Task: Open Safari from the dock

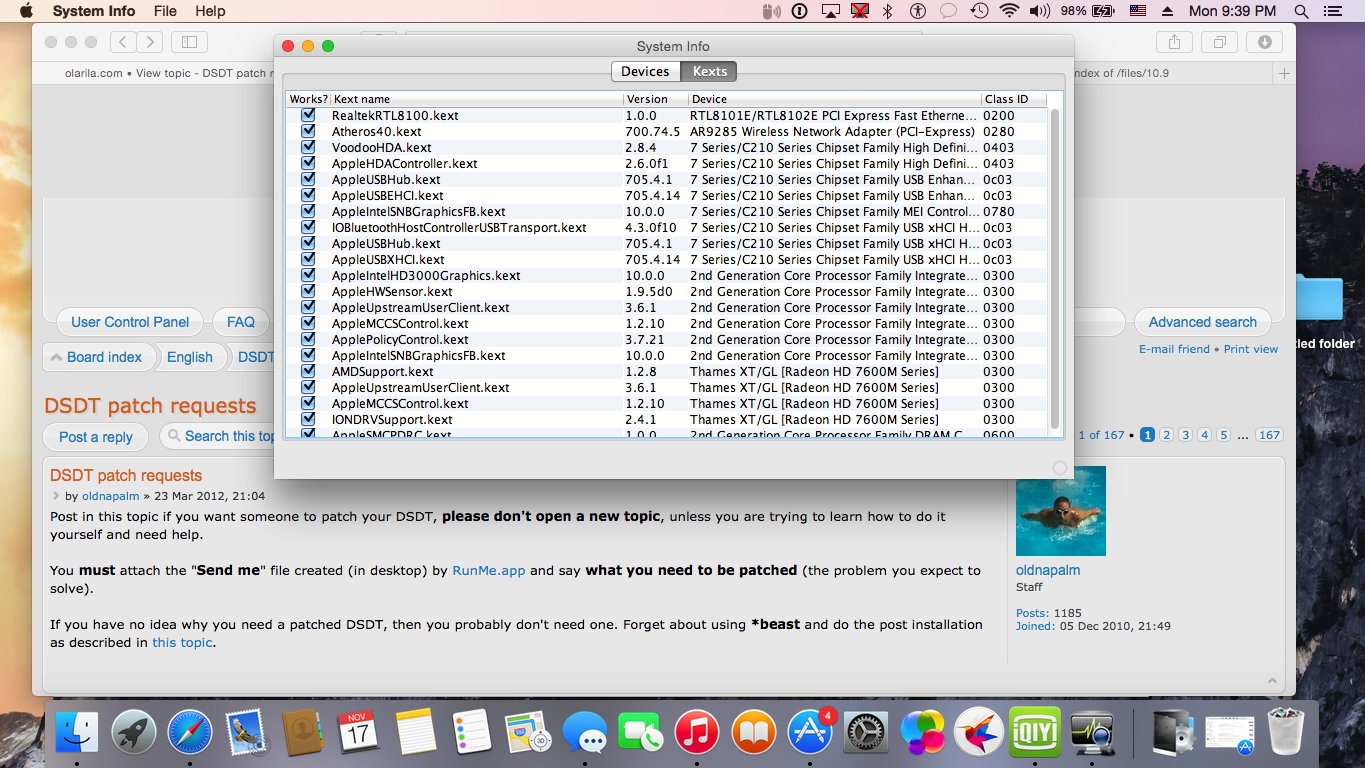Action: [190, 732]
